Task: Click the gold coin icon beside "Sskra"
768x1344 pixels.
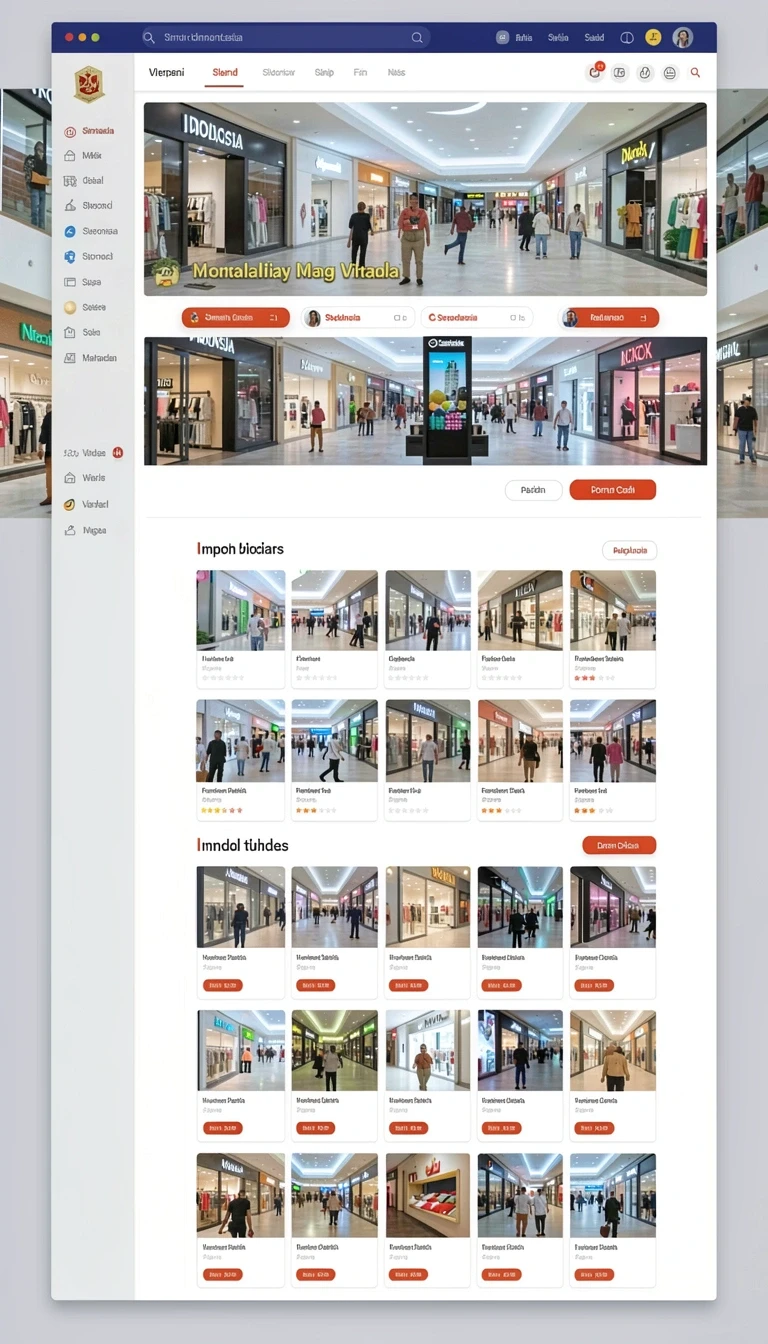Action: click(70, 307)
